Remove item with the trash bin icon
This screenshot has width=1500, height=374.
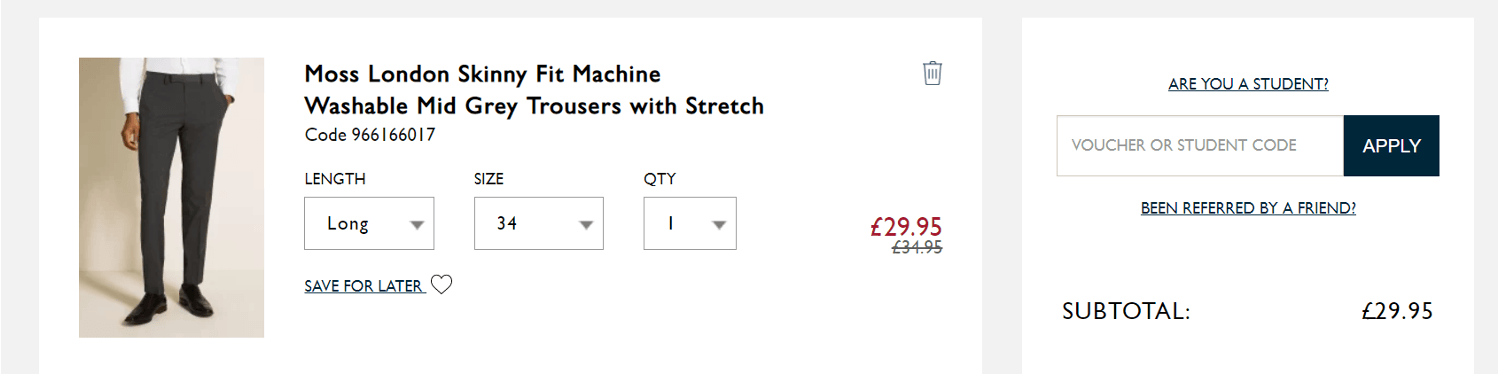point(932,73)
